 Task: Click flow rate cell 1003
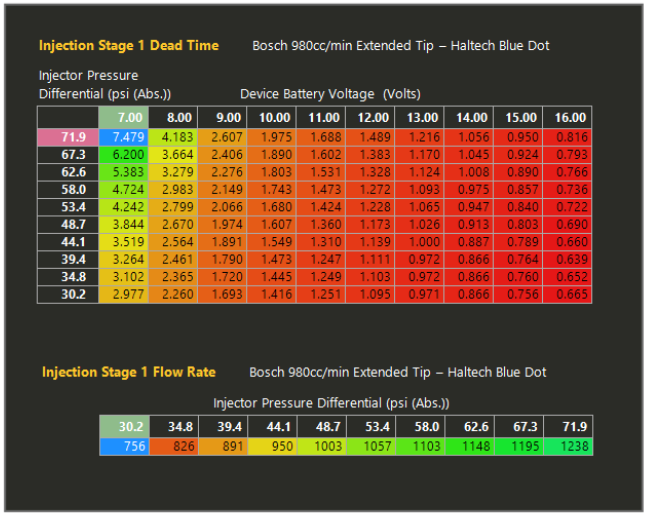(x=322, y=447)
